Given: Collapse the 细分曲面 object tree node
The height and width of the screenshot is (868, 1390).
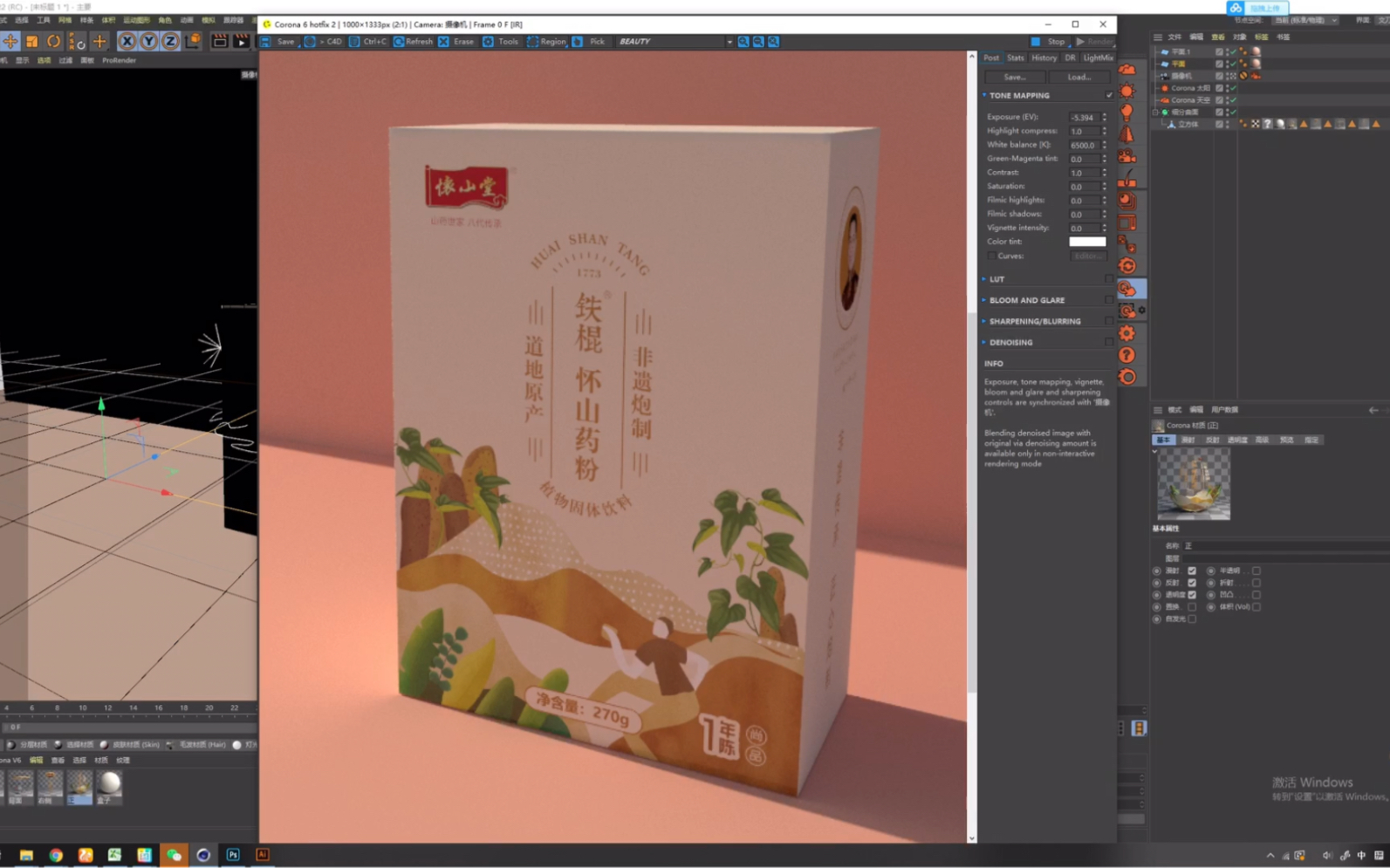Looking at the screenshot, I should tap(1156, 113).
